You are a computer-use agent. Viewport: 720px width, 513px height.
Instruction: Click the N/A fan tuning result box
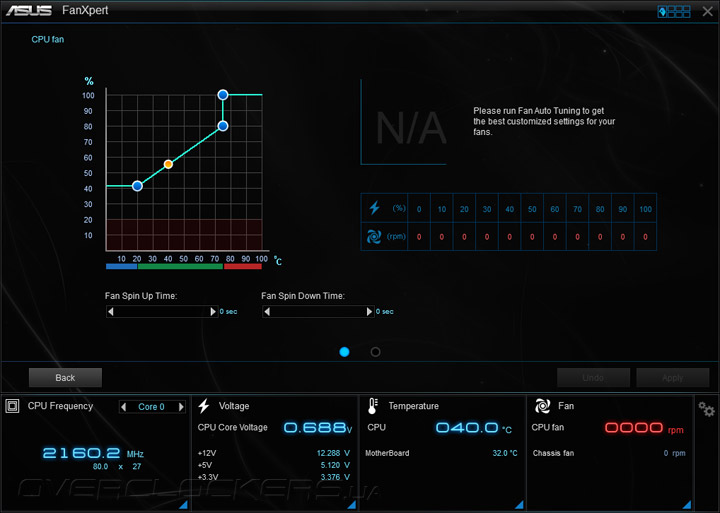(x=404, y=122)
